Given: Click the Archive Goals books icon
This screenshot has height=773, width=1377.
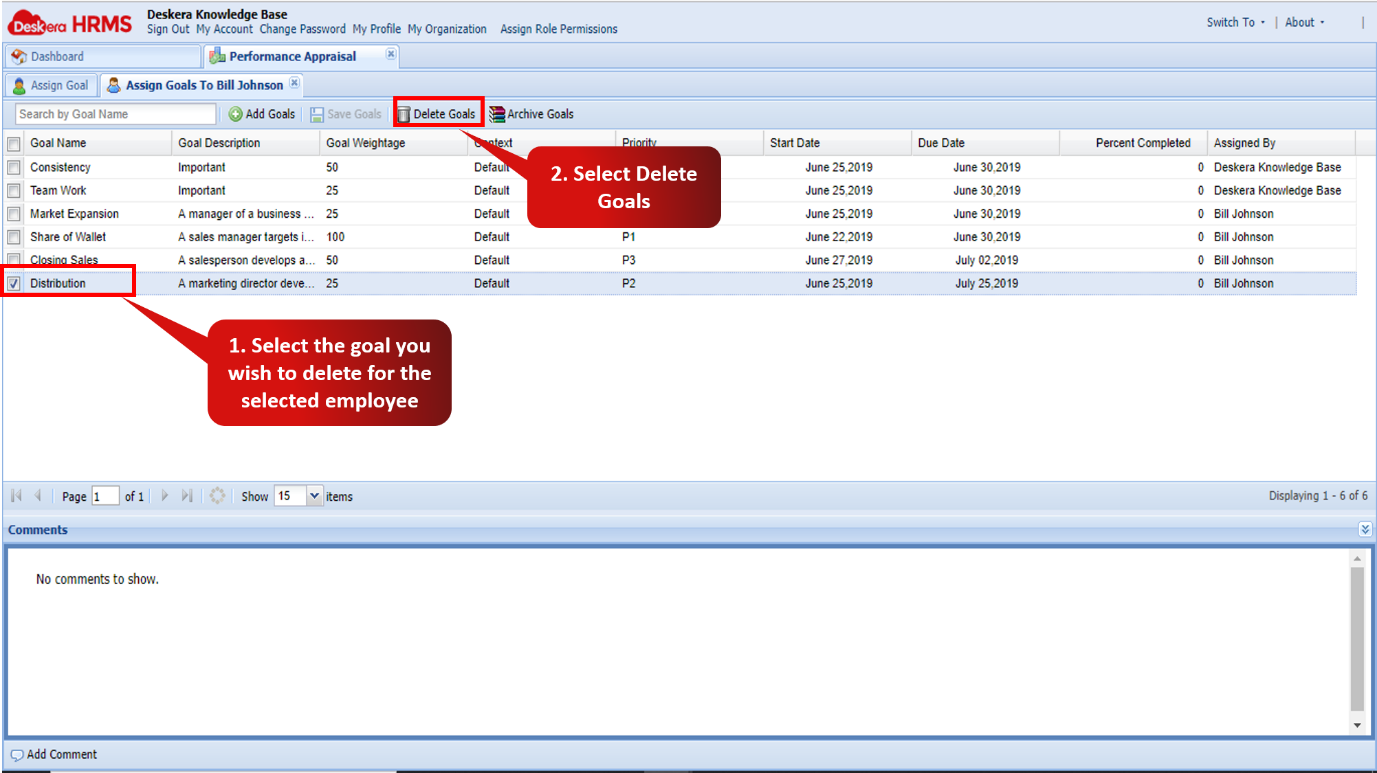Looking at the screenshot, I should 497,114.
